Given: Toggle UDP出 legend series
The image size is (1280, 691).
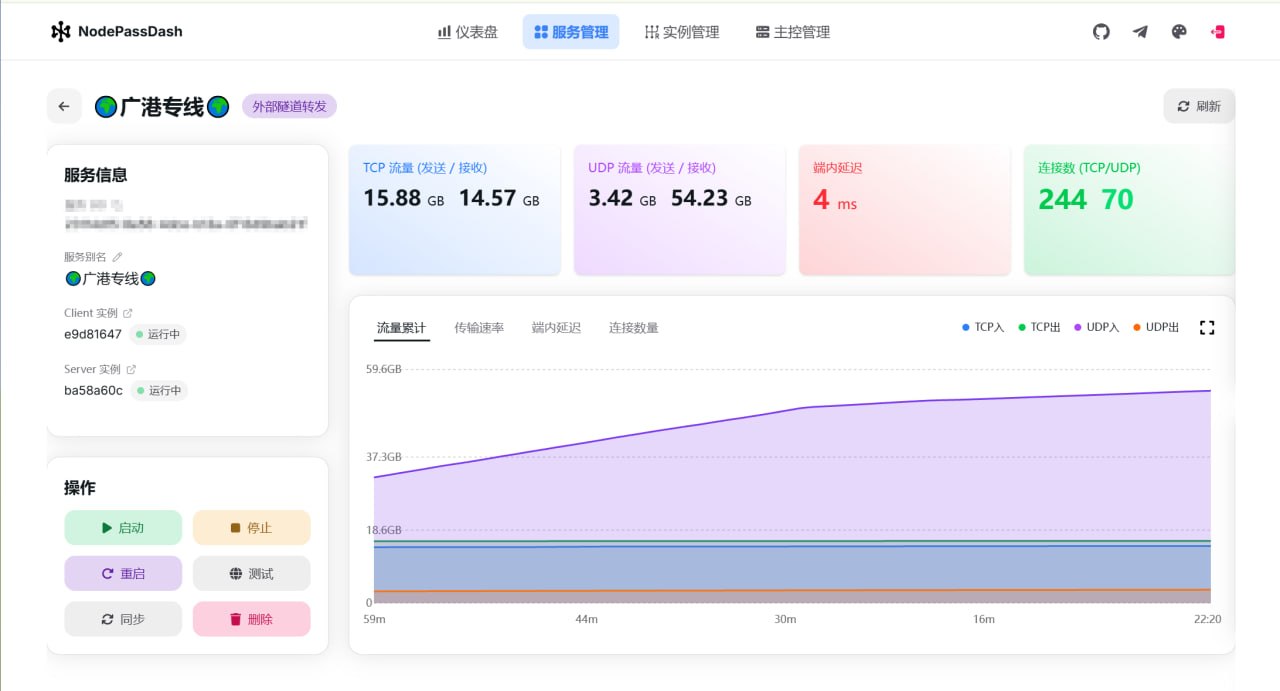Looking at the screenshot, I should coord(1156,327).
